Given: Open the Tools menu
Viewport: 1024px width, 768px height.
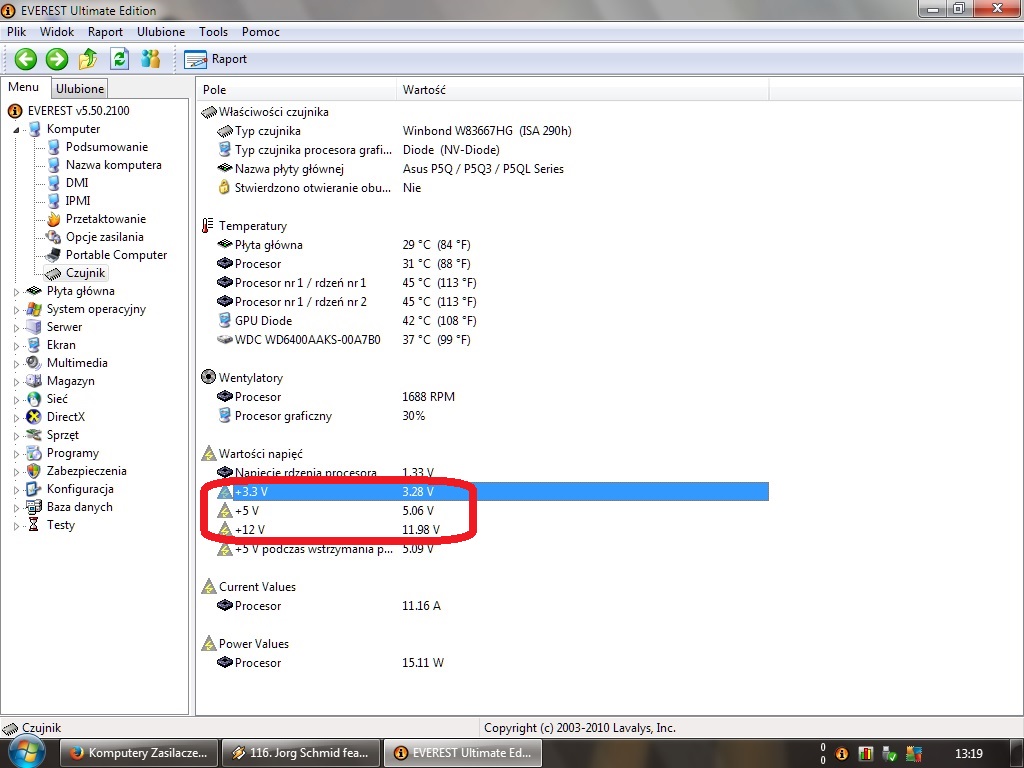Looking at the screenshot, I should (214, 32).
